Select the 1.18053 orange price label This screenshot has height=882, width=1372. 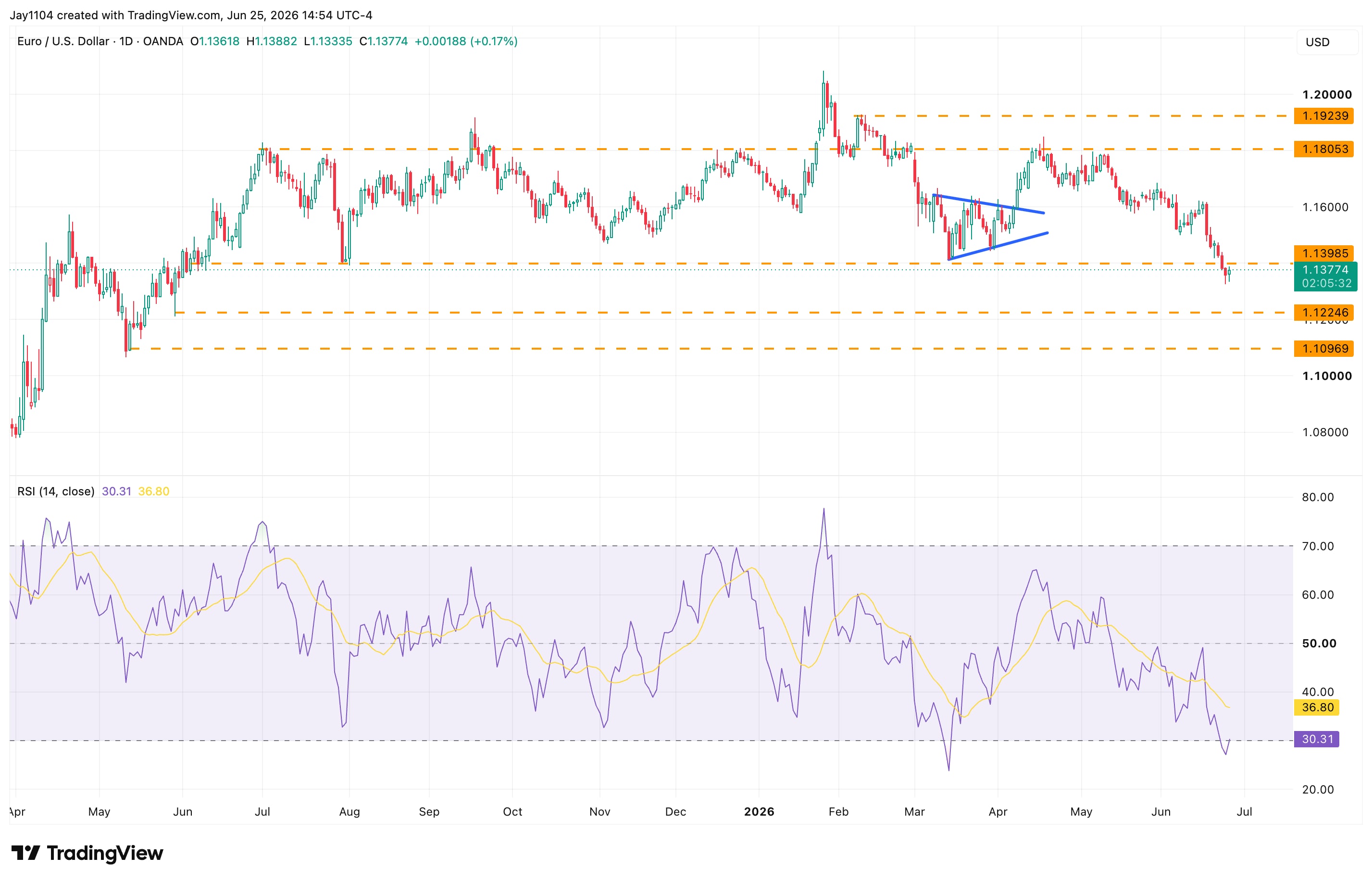(1323, 149)
